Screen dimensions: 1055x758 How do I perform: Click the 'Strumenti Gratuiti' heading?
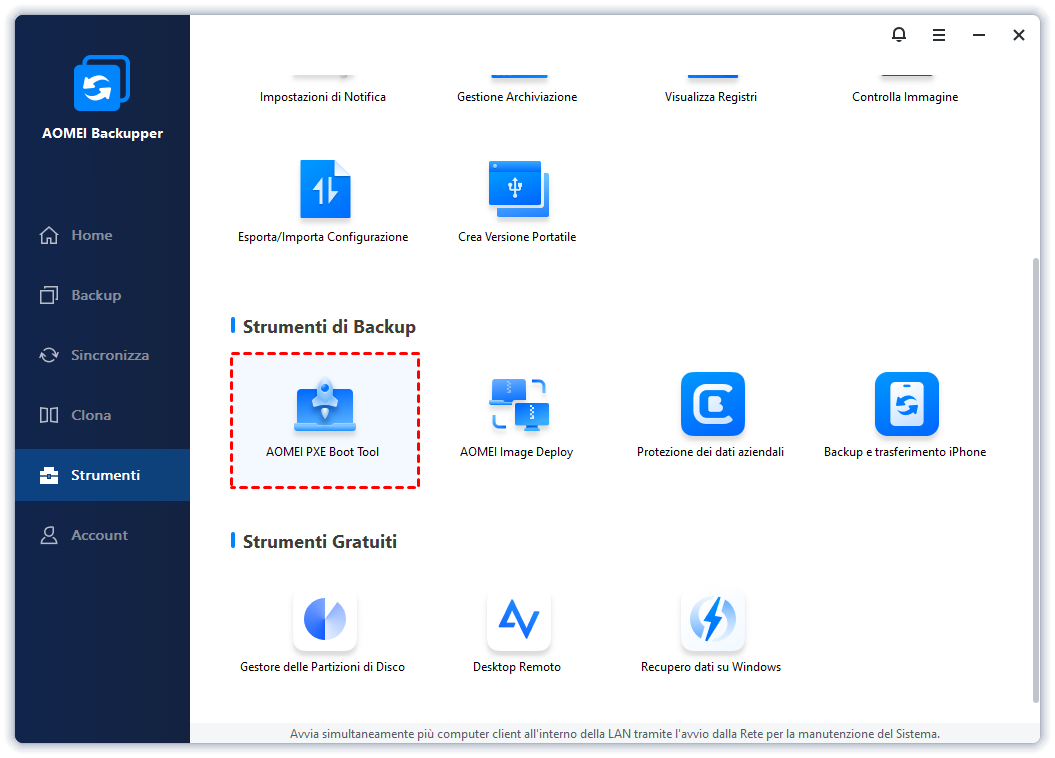click(320, 541)
